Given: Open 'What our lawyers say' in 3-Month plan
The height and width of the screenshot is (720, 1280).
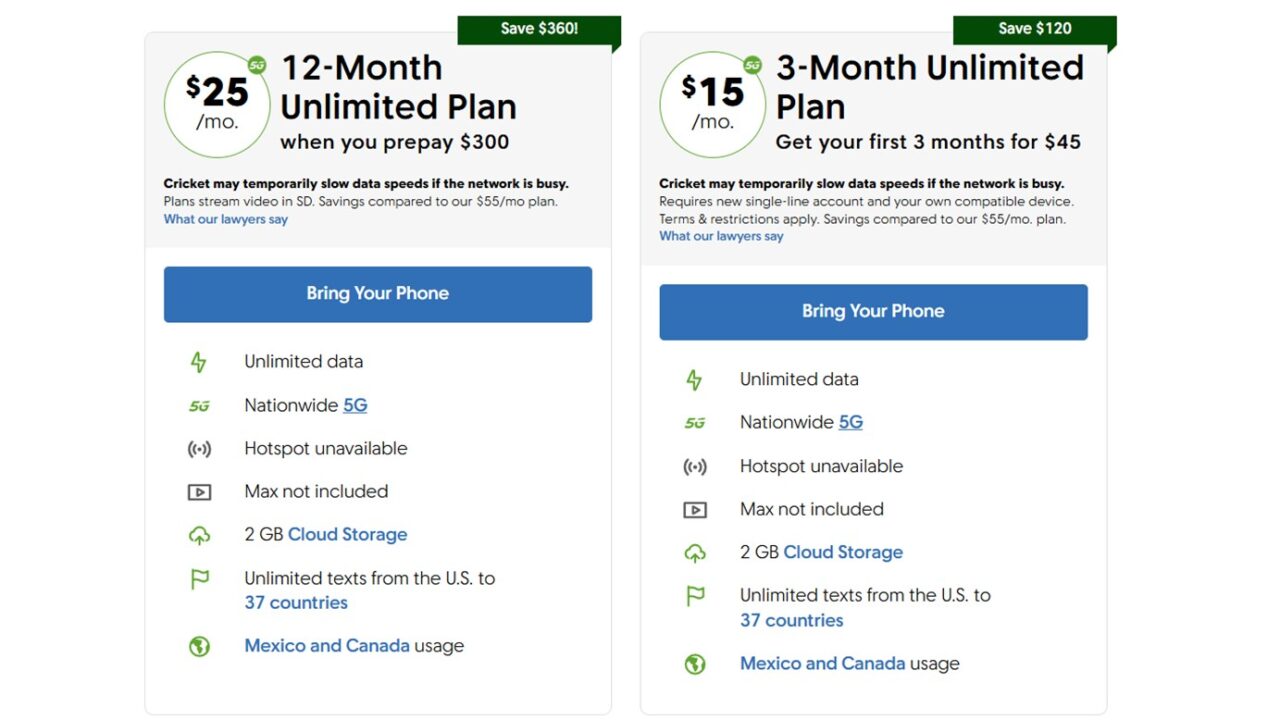Looking at the screenshot, I should tap(721, 236).
